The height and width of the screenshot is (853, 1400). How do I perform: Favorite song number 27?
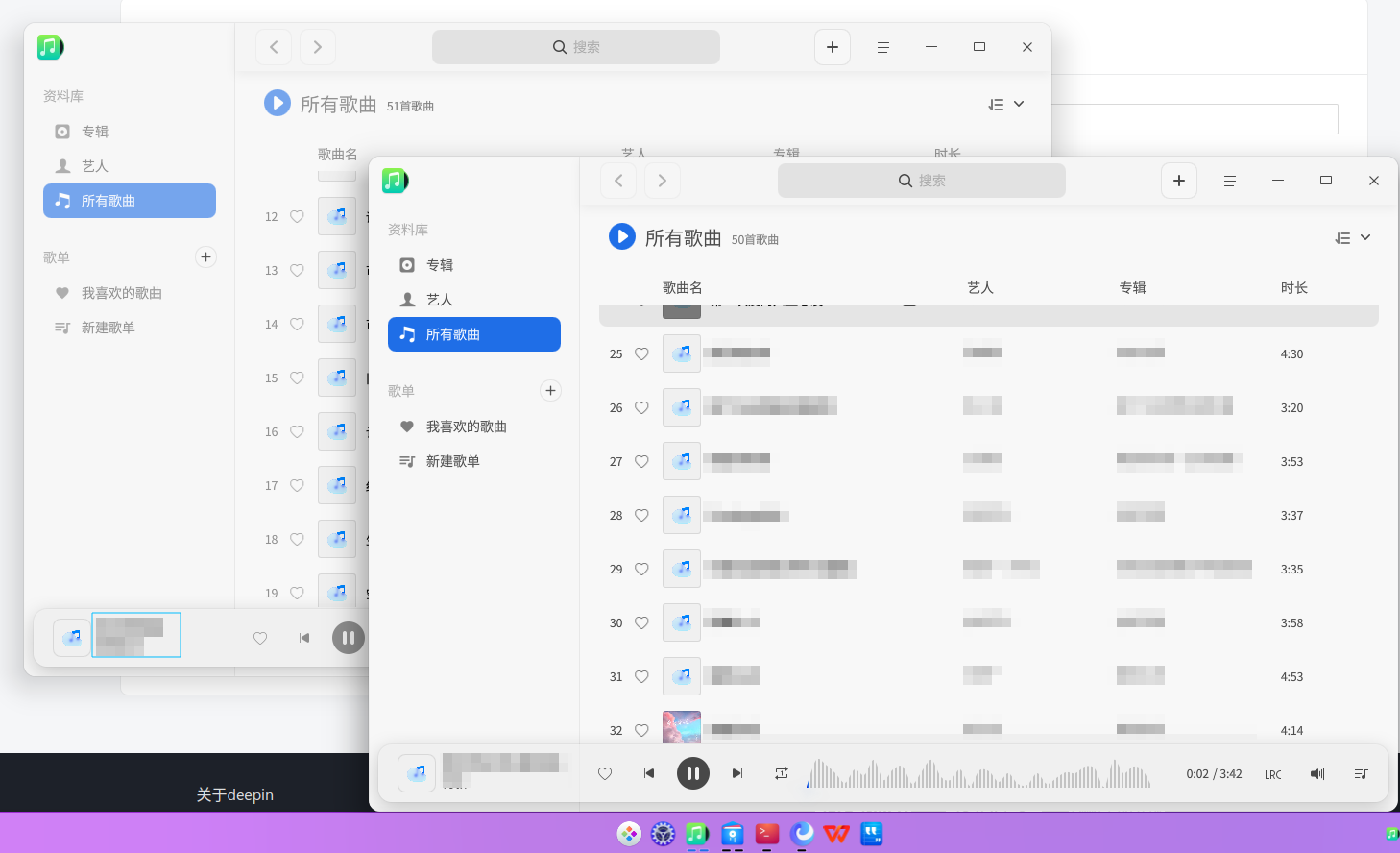(641, 461)
